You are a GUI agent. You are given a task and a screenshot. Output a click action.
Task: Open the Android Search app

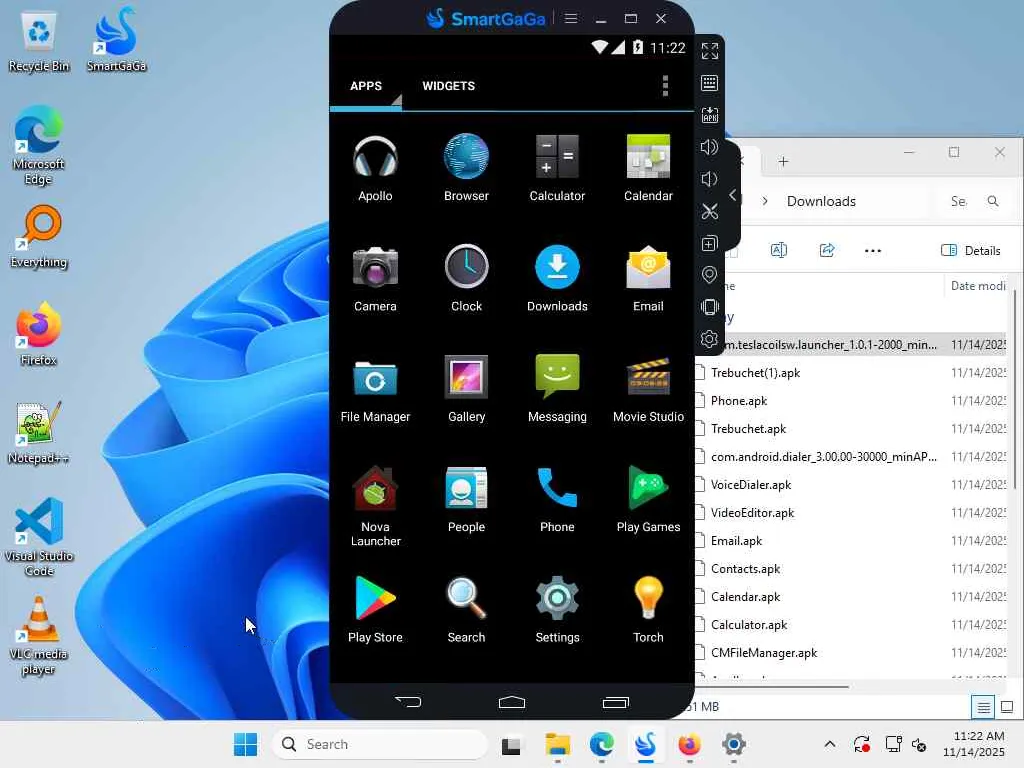[466, 609]
